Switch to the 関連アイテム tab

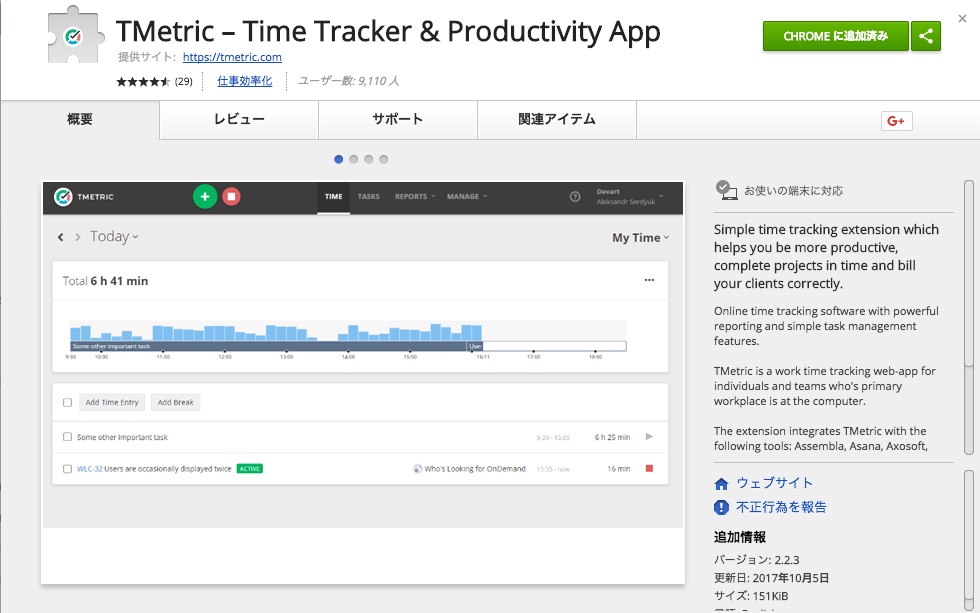click(x=557, y=119)
